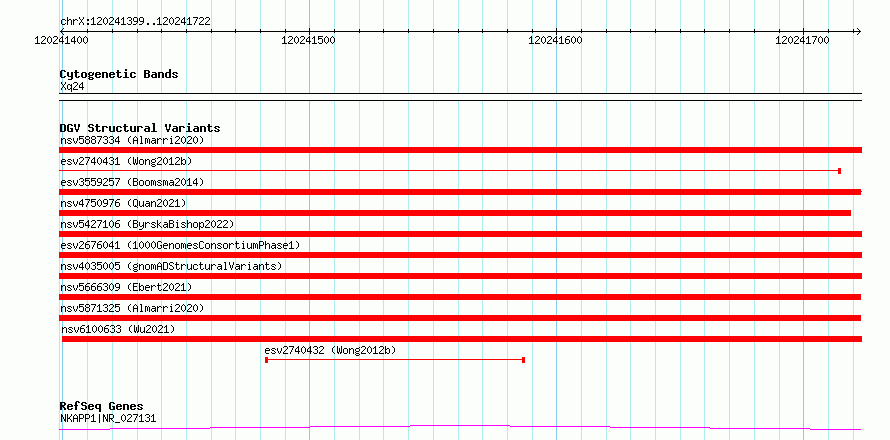Viewport: 890px width, 440px height.
Task: Click the magenta NKAPP1 gene line
Action: click(x=460, y=427)
